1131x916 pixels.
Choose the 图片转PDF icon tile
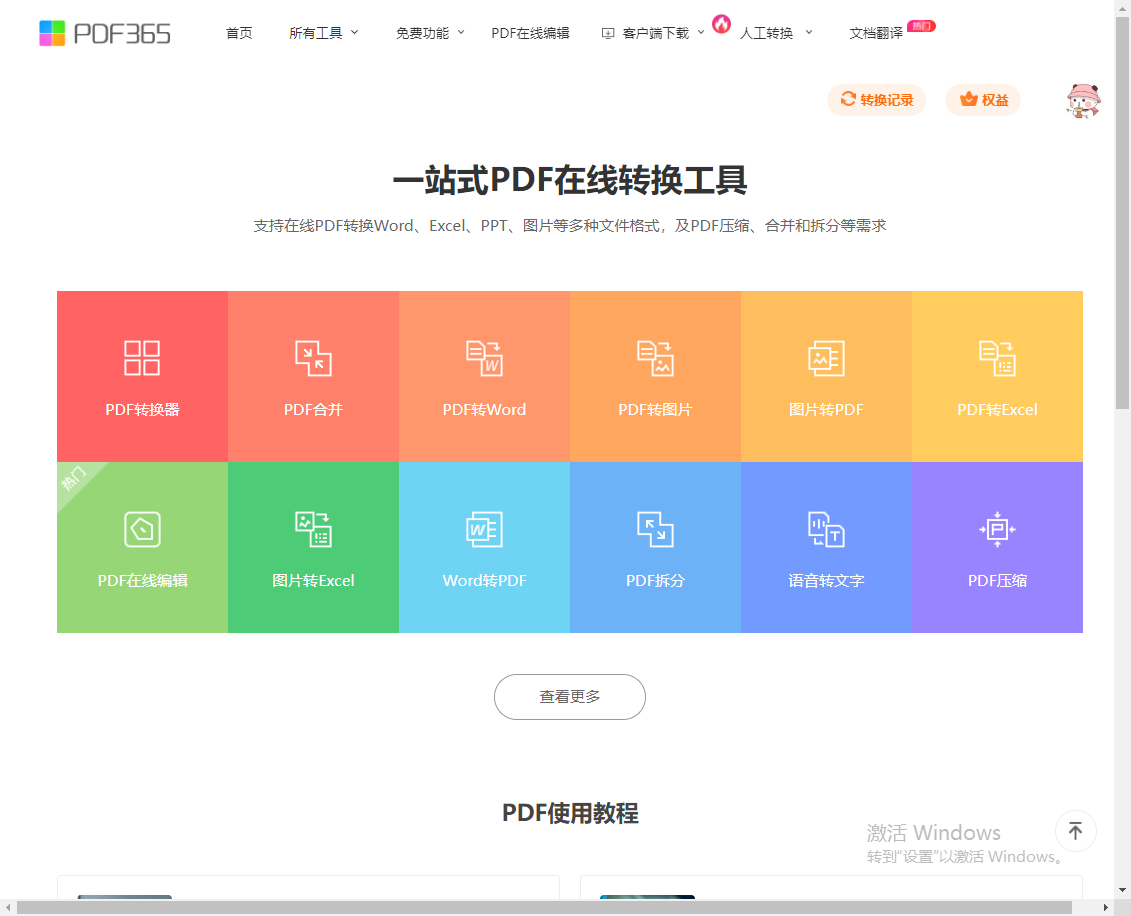coord(826,358)
